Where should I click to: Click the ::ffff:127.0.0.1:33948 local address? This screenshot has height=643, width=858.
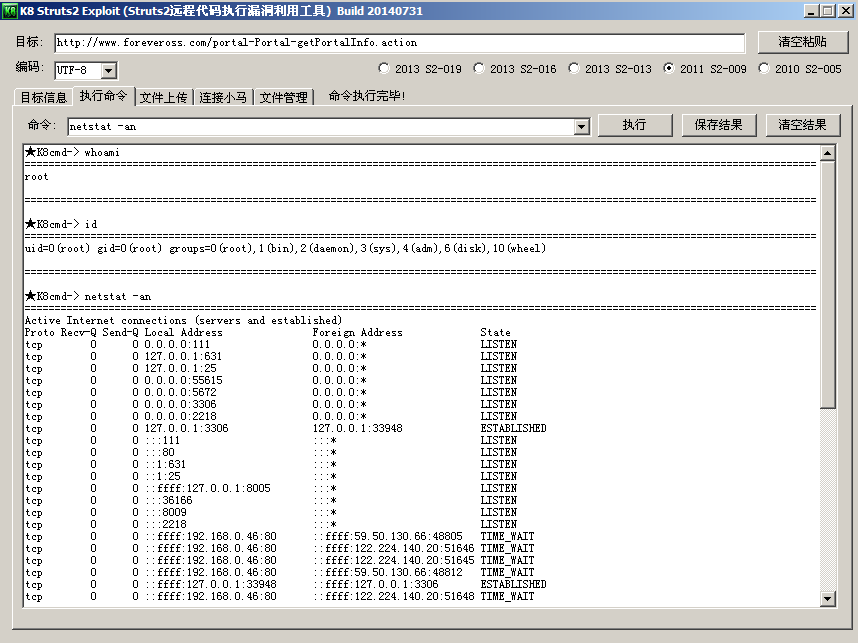211,584
